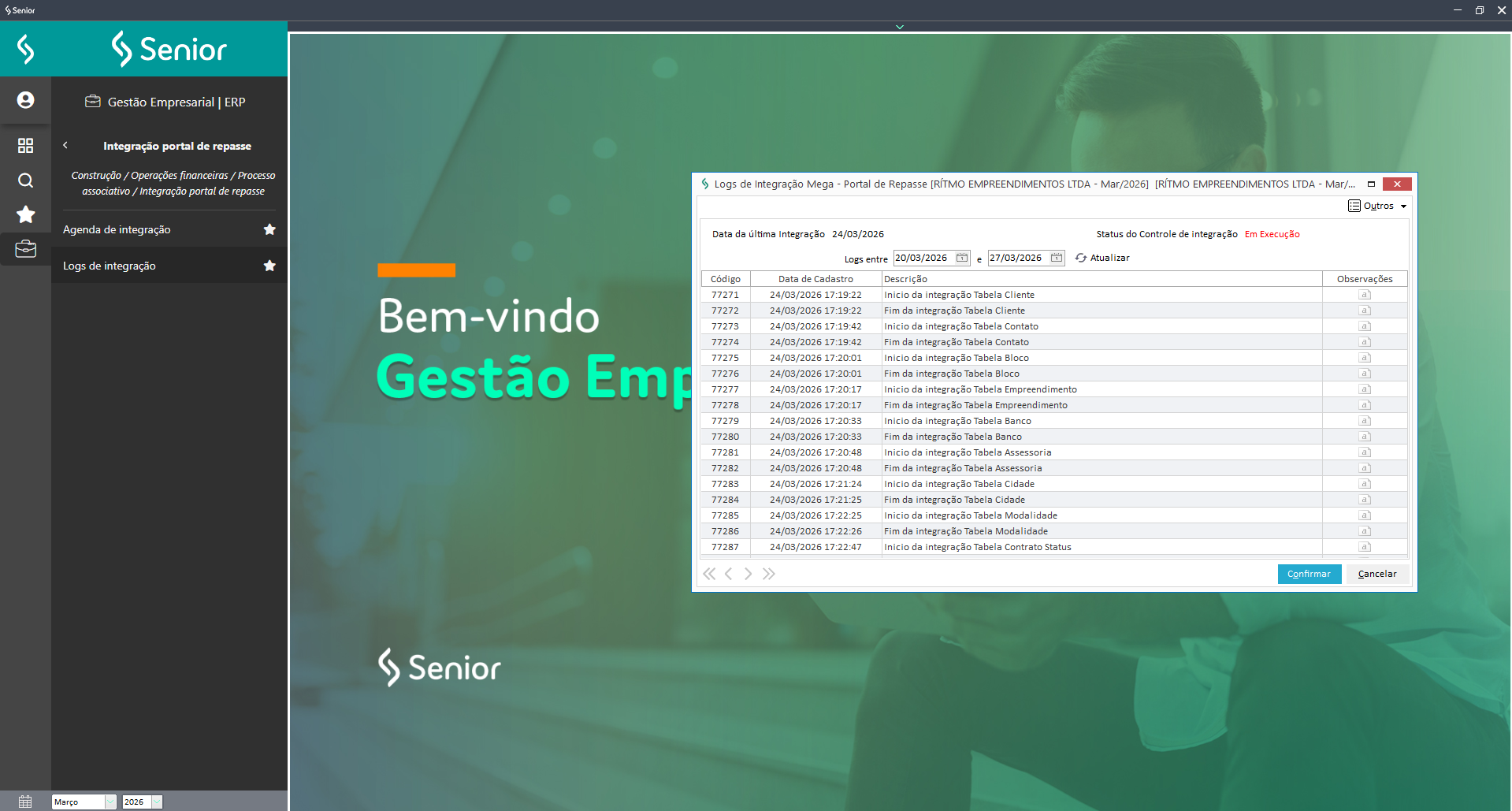Open observation icon for log 77285
This screenshot has width=1512, height=811.
(x=1365, y=515)
